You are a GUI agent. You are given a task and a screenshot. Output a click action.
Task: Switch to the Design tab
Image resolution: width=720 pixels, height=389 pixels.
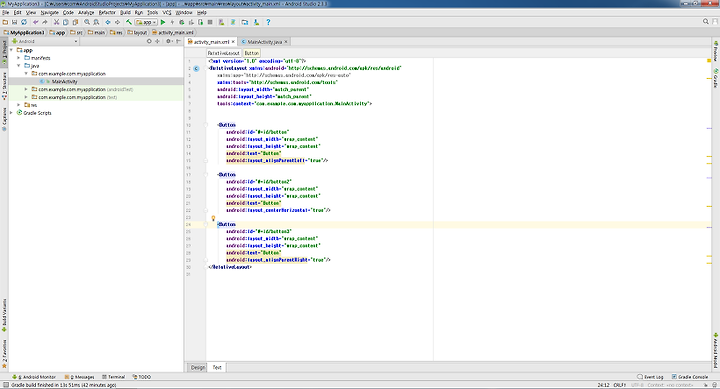coord(198,367)
